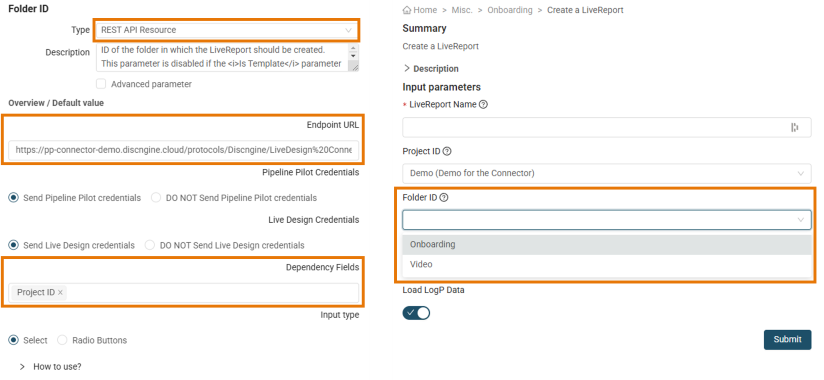Viewport: 824px width, 380px height.
Task: Click the help icon next to LiveReport Name
Action: click(483, 104)
